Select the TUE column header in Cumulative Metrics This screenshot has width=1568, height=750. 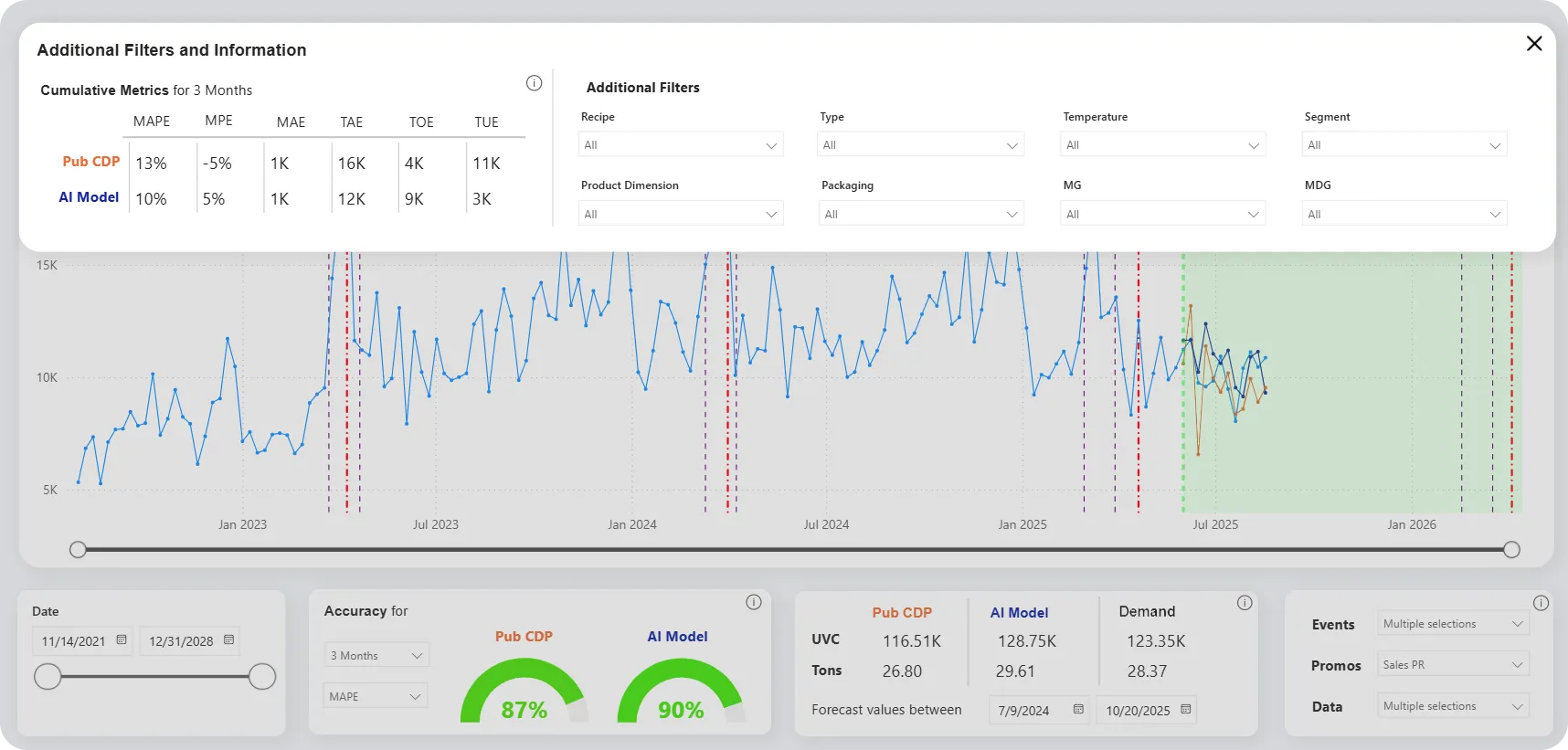pyautogui.click(x=487, y=121)
